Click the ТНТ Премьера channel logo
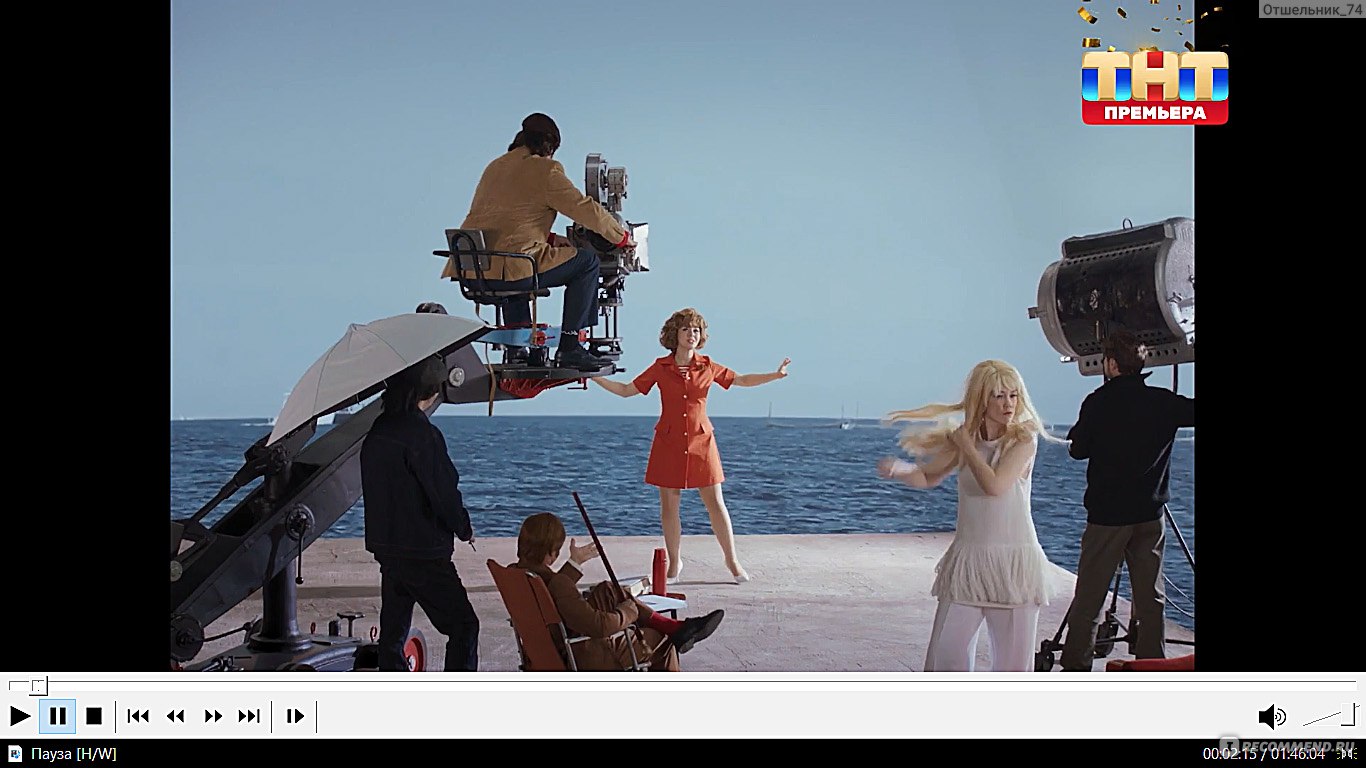 click(x=1155, y=86)
